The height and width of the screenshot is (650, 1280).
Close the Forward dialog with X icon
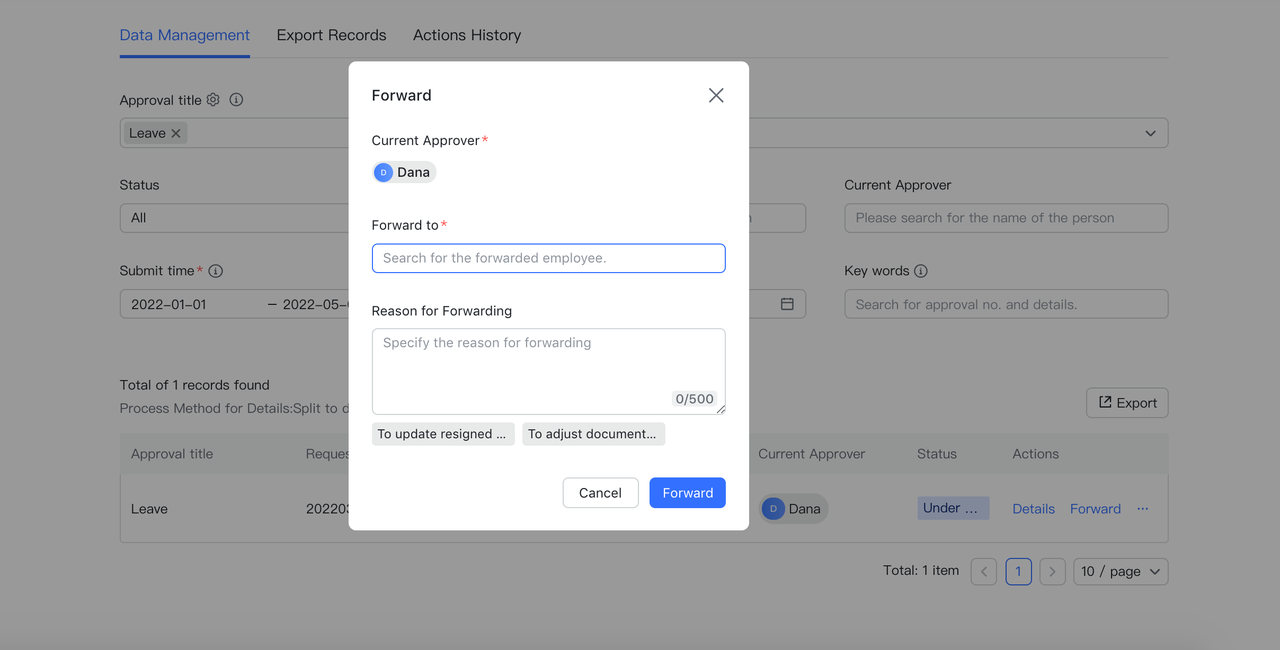click(x=716, y=95)
